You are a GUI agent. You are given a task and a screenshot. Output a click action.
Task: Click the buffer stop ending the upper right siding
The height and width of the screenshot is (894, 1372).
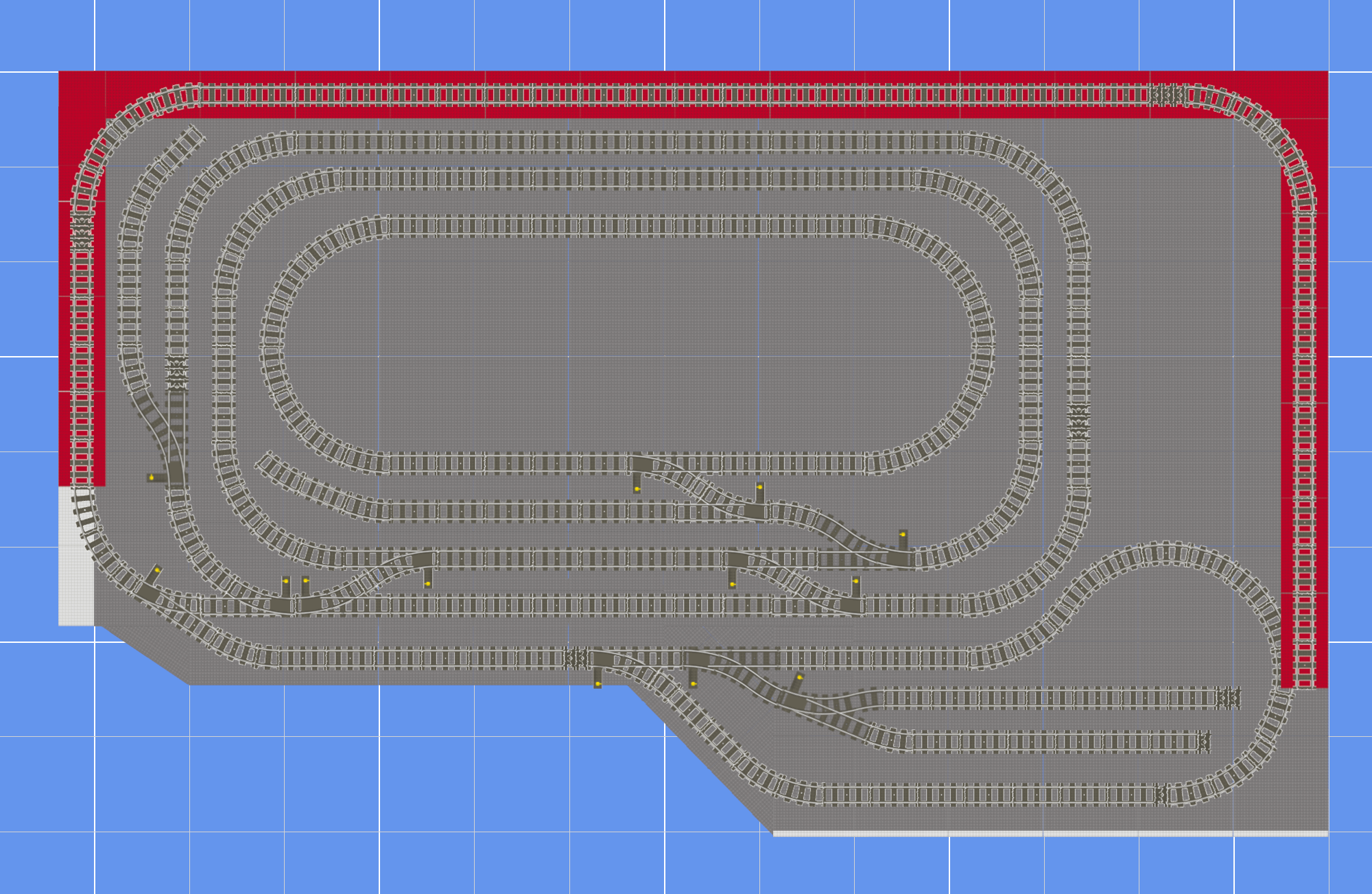pos(1228,698)
